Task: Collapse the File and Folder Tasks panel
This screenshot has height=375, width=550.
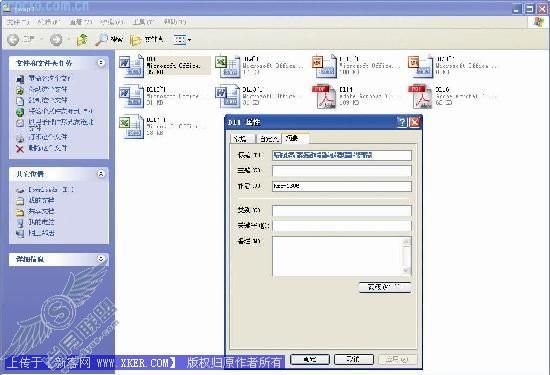Action: point(101,63)
